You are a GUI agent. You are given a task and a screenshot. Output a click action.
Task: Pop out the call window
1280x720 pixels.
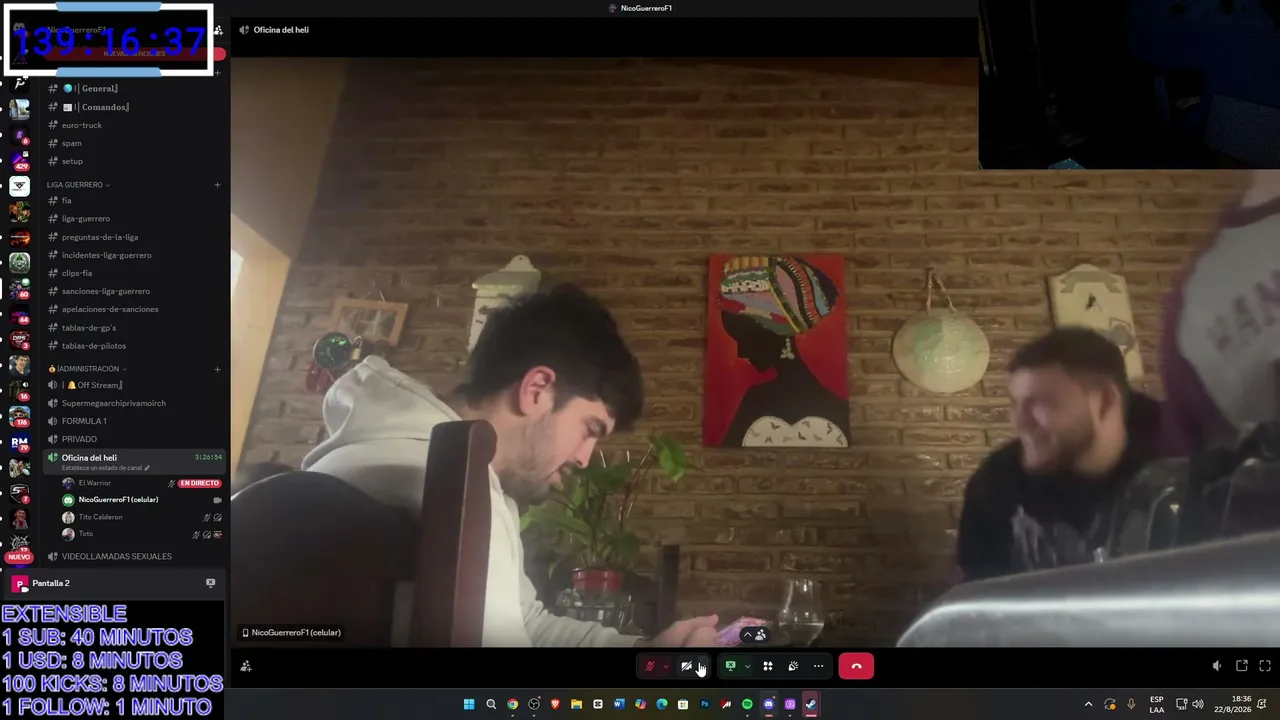(1242, 666)
